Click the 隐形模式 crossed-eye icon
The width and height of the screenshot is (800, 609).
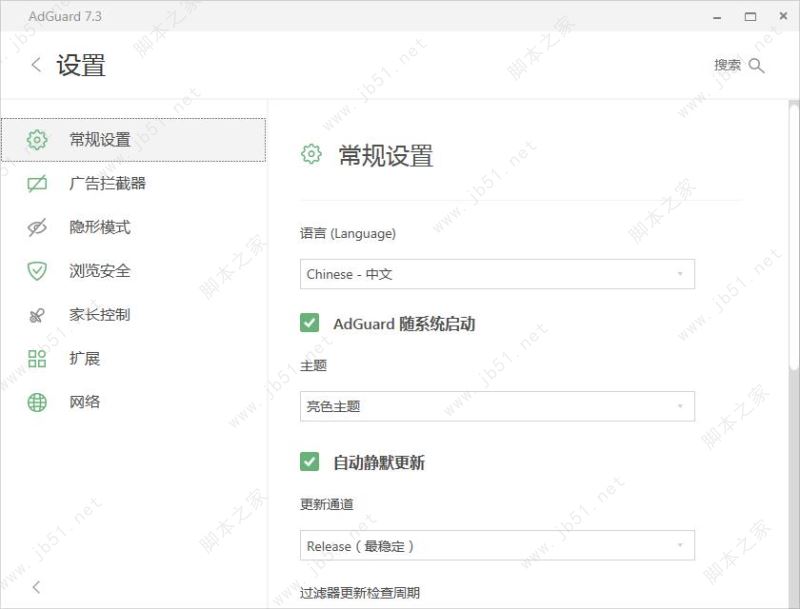click(37, 227)
